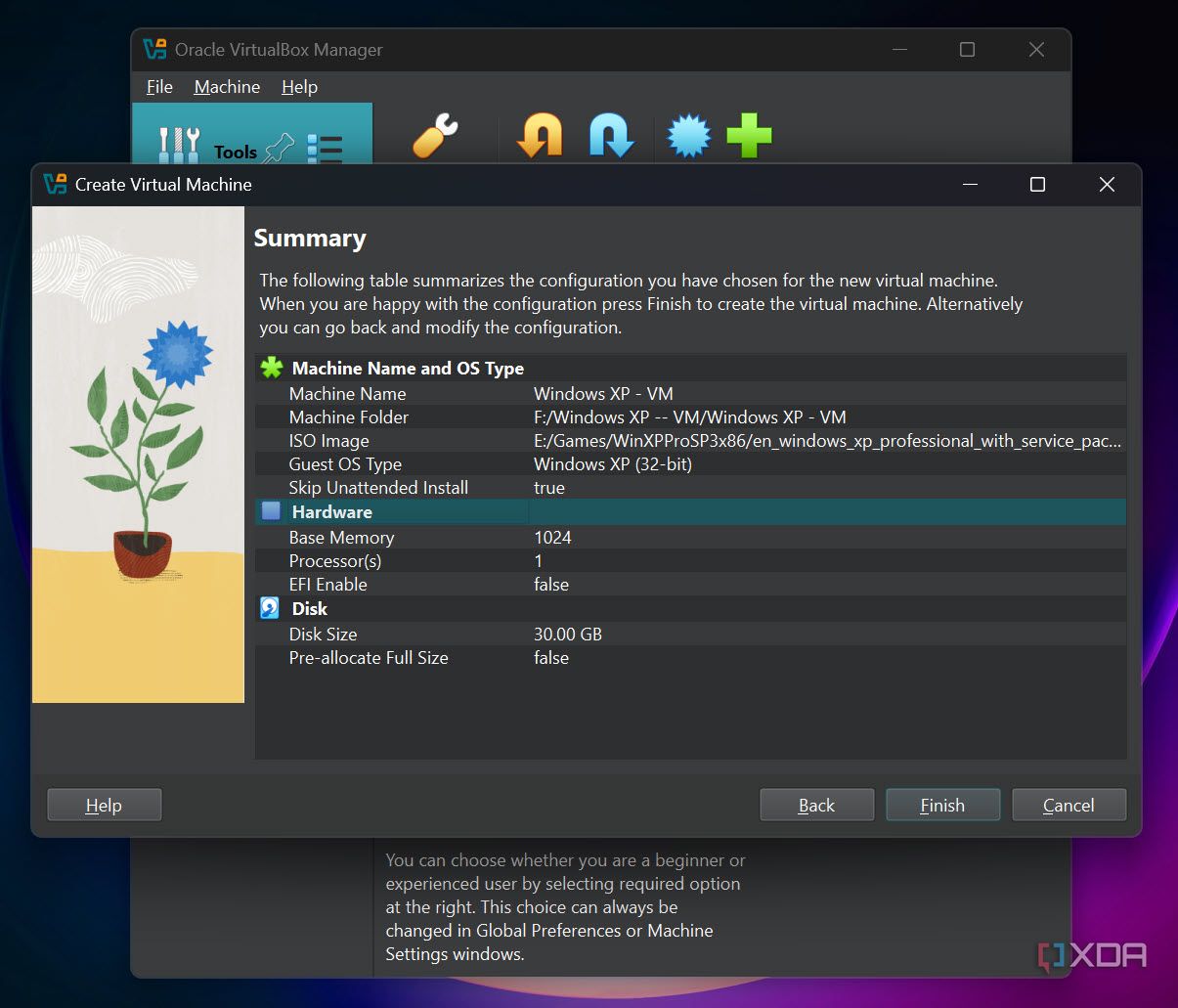Select the Base Memory row

[x=689, y=538]
